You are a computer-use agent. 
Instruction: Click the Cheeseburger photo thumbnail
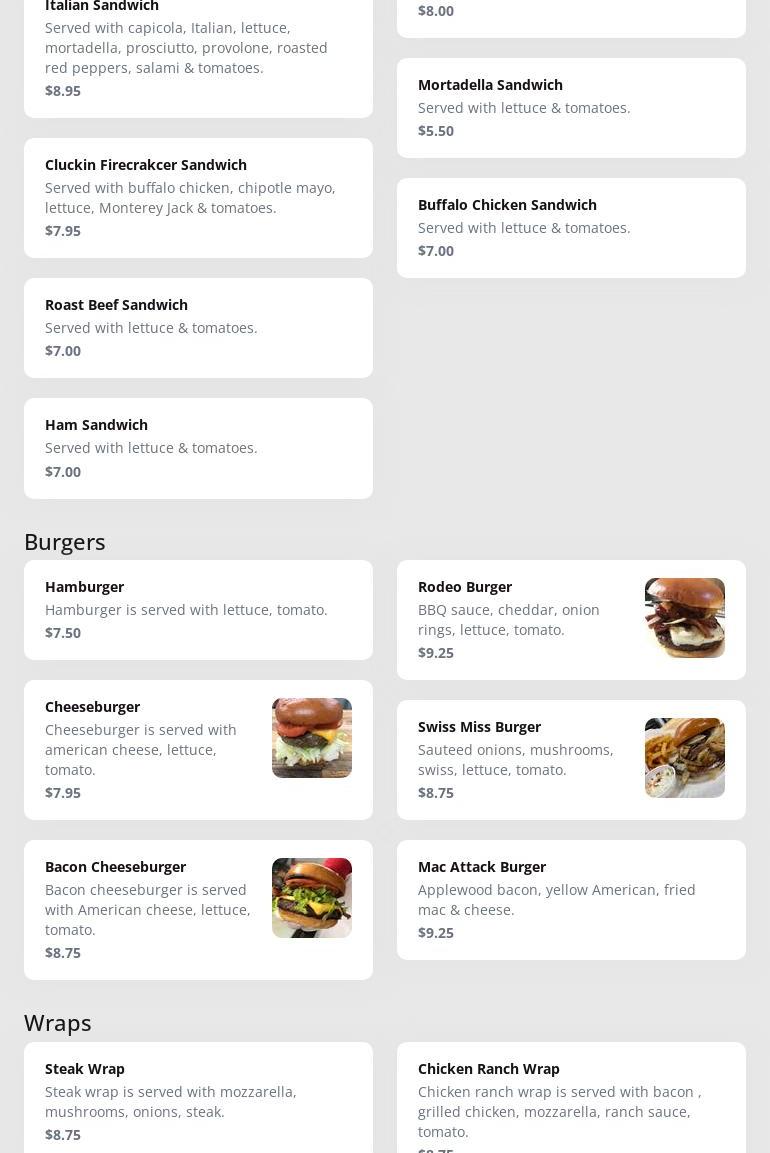(x=312, y=738)
